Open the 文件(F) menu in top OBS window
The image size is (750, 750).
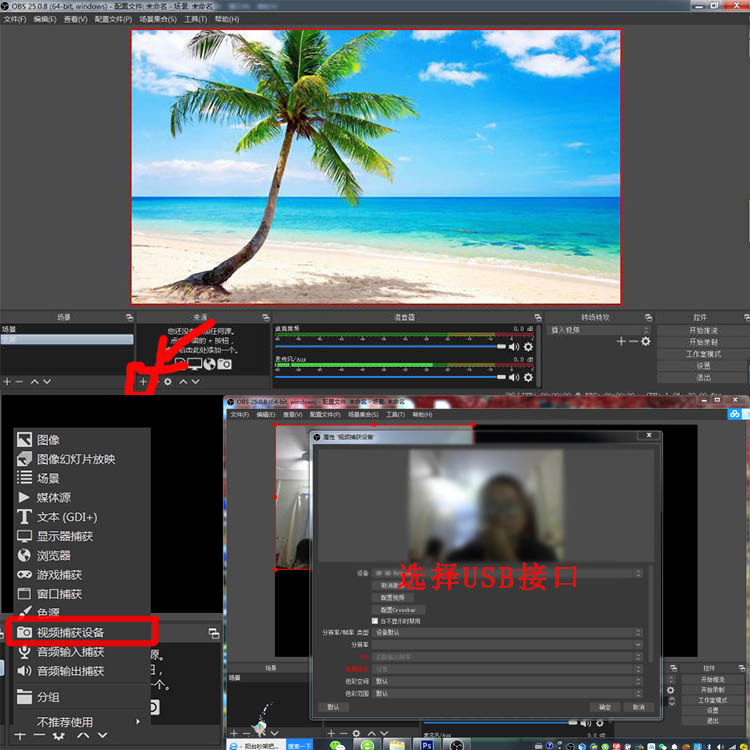(15, 19)
